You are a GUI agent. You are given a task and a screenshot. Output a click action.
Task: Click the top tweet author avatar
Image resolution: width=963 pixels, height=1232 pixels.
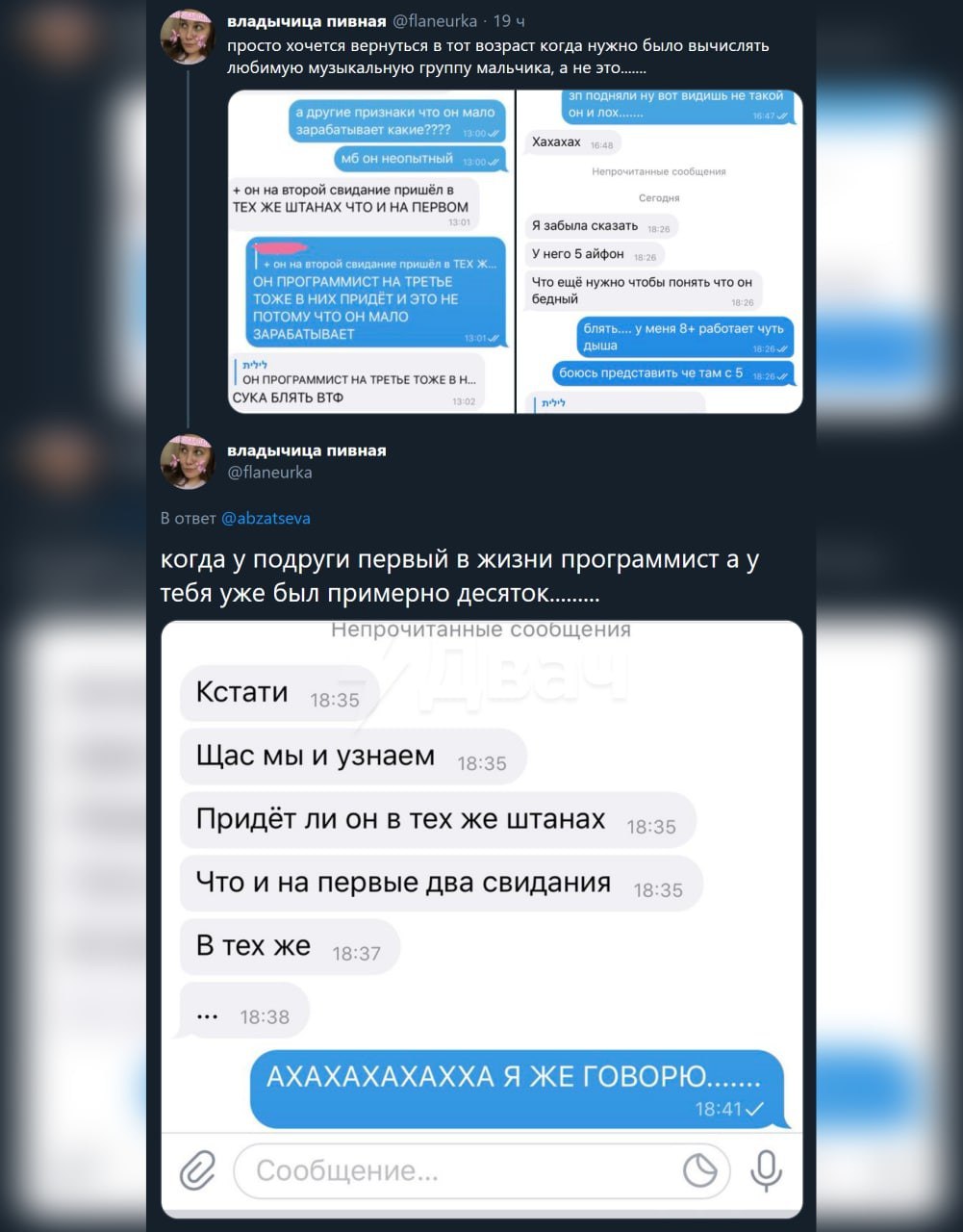tap(188, 37)
